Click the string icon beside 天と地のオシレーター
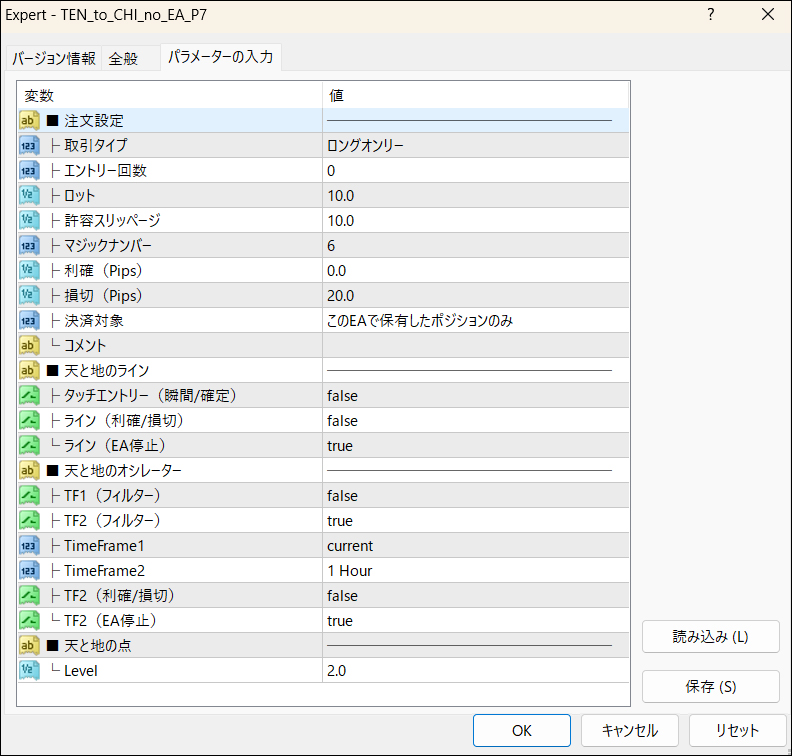The width and height of the screenshot is (792, 756). (29, 471)
